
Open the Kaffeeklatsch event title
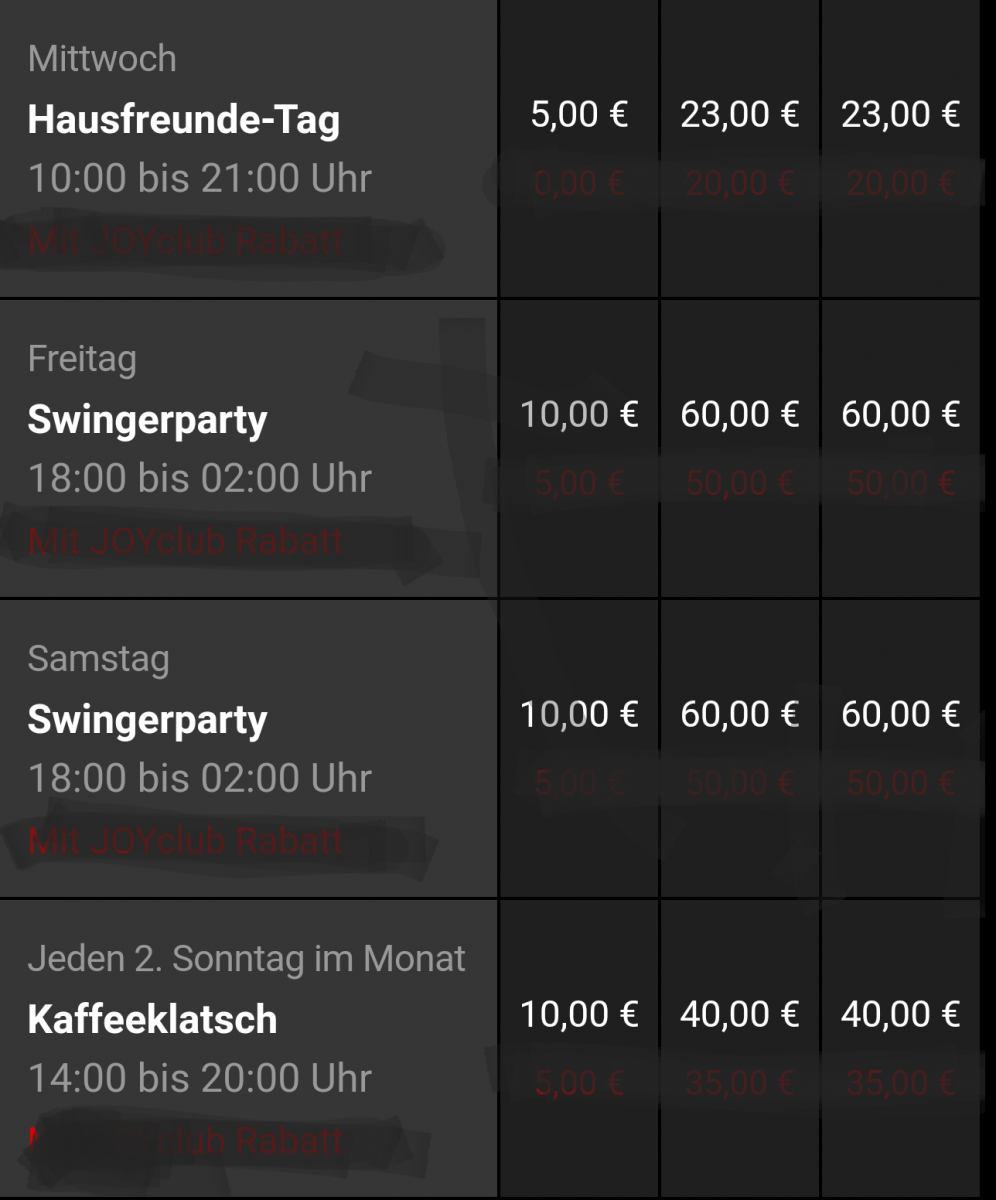[x=152, y=1020]
